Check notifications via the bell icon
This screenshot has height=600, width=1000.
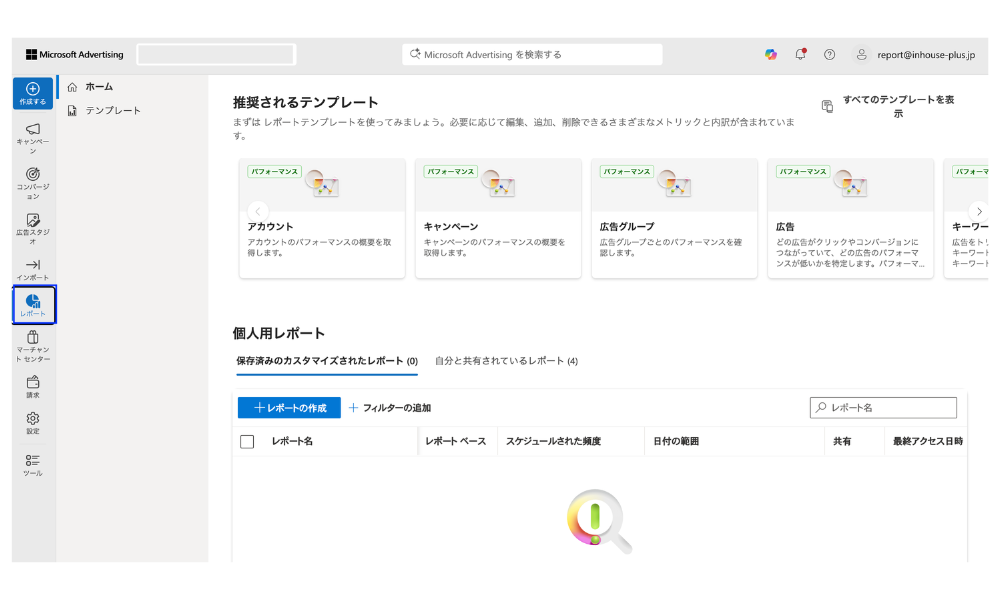[800, 54]
